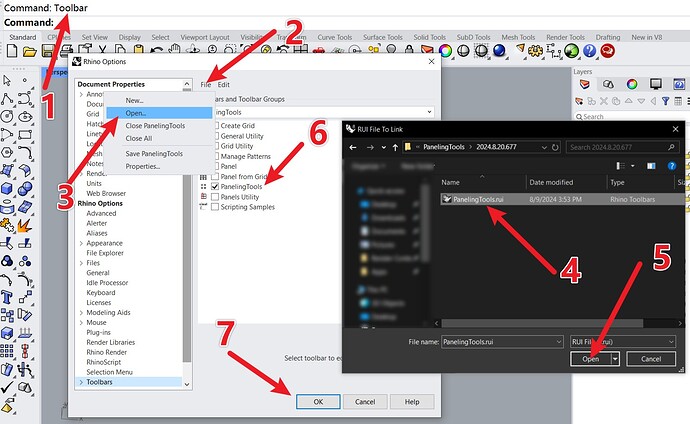Select the Rectangle tool in left sidebar
Image resolution: width=690 pixels, height=424 pixels.
(x=25, y=135)
